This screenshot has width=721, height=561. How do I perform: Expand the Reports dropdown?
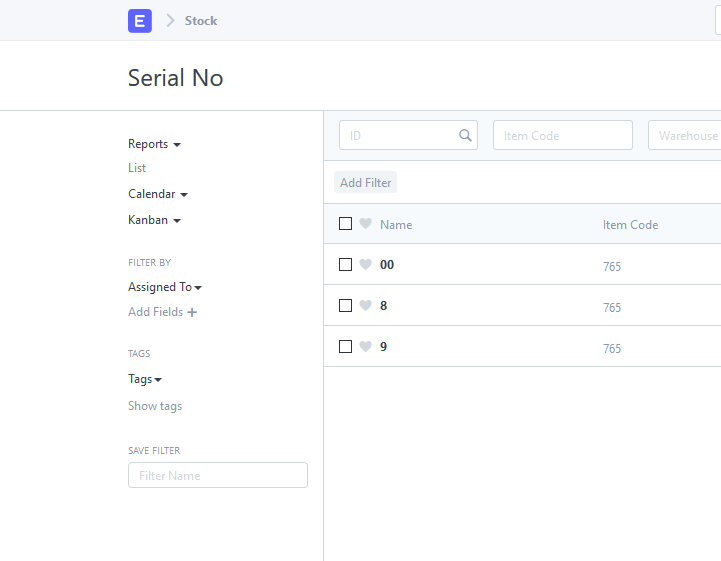coord(154,144)
